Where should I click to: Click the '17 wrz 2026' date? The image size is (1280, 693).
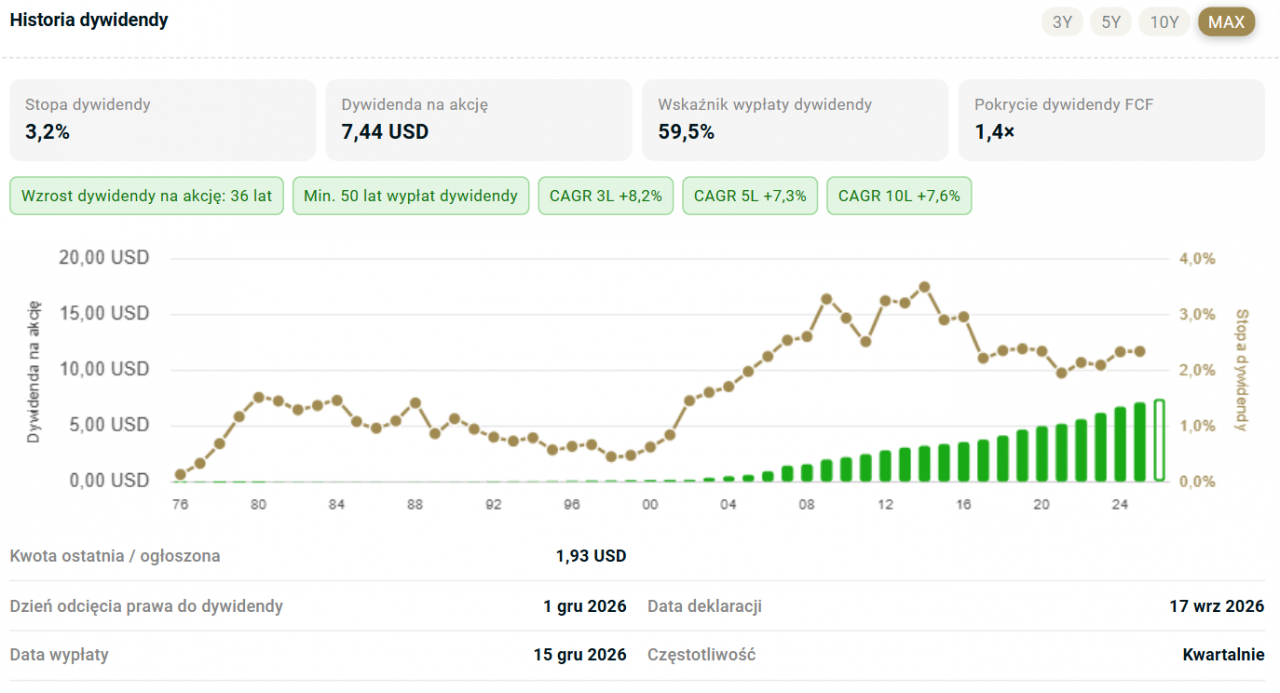[x=1217, y=606]
